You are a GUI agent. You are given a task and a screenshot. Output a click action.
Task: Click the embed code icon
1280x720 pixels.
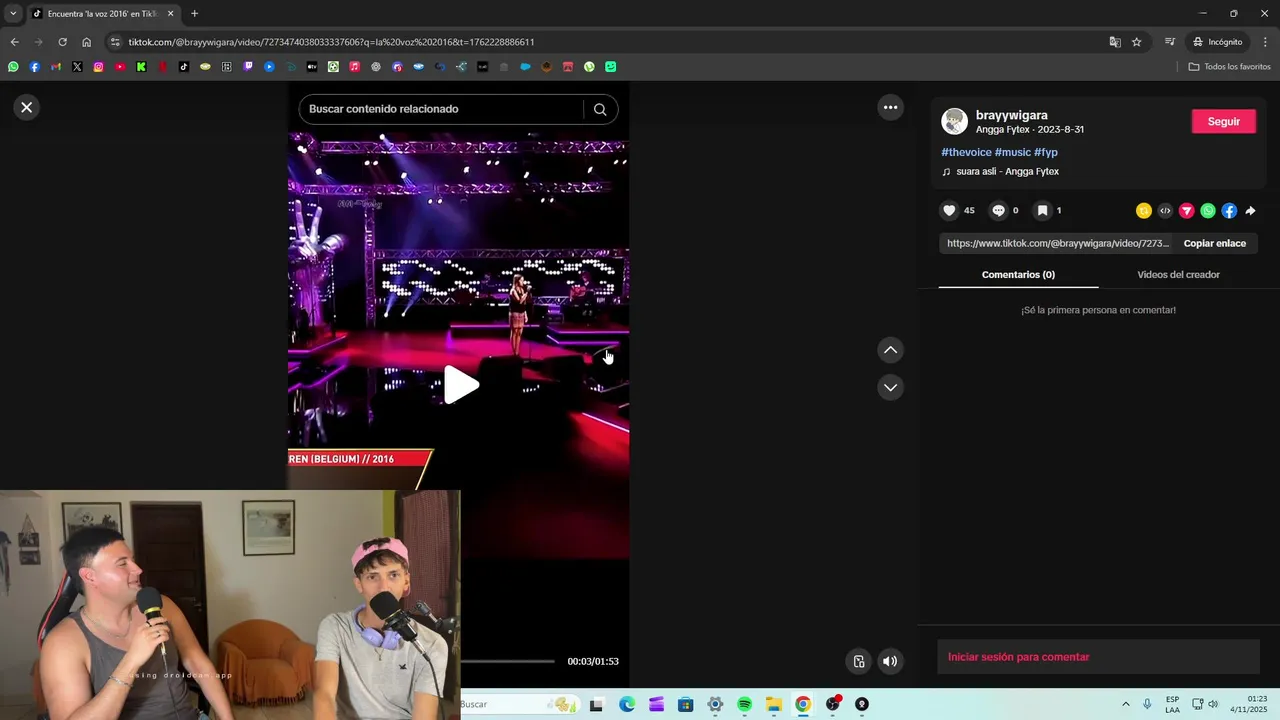click(1165, 211)
